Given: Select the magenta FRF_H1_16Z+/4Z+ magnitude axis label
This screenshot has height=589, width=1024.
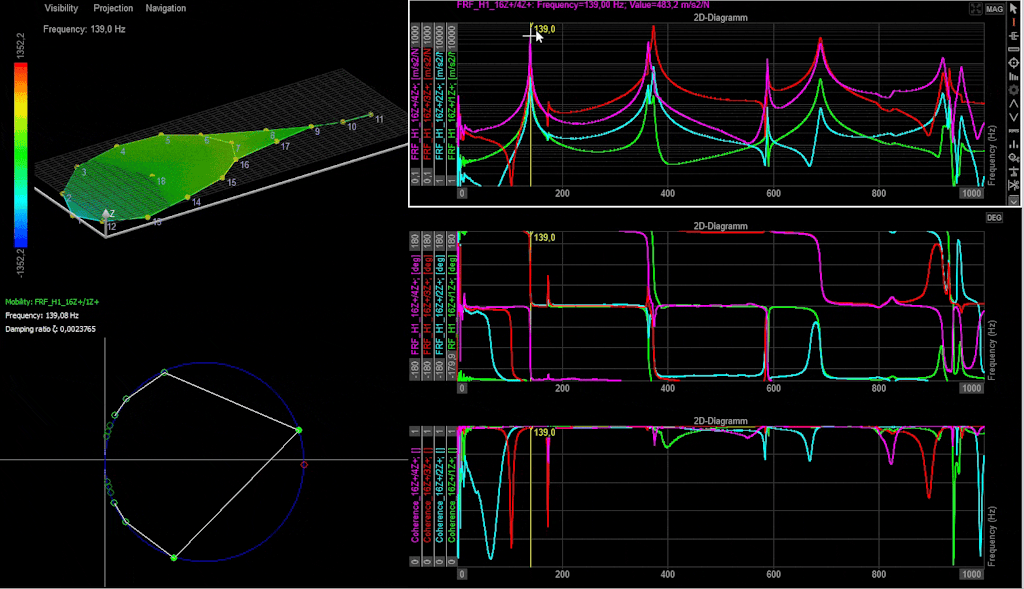Looking at the screenshot, I should (x=415, y=104).
